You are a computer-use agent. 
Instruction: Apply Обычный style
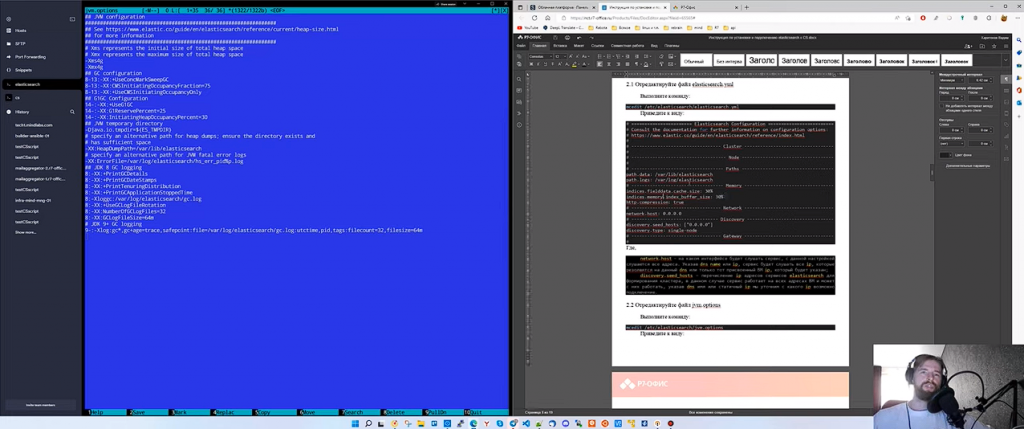pos(696,61)
